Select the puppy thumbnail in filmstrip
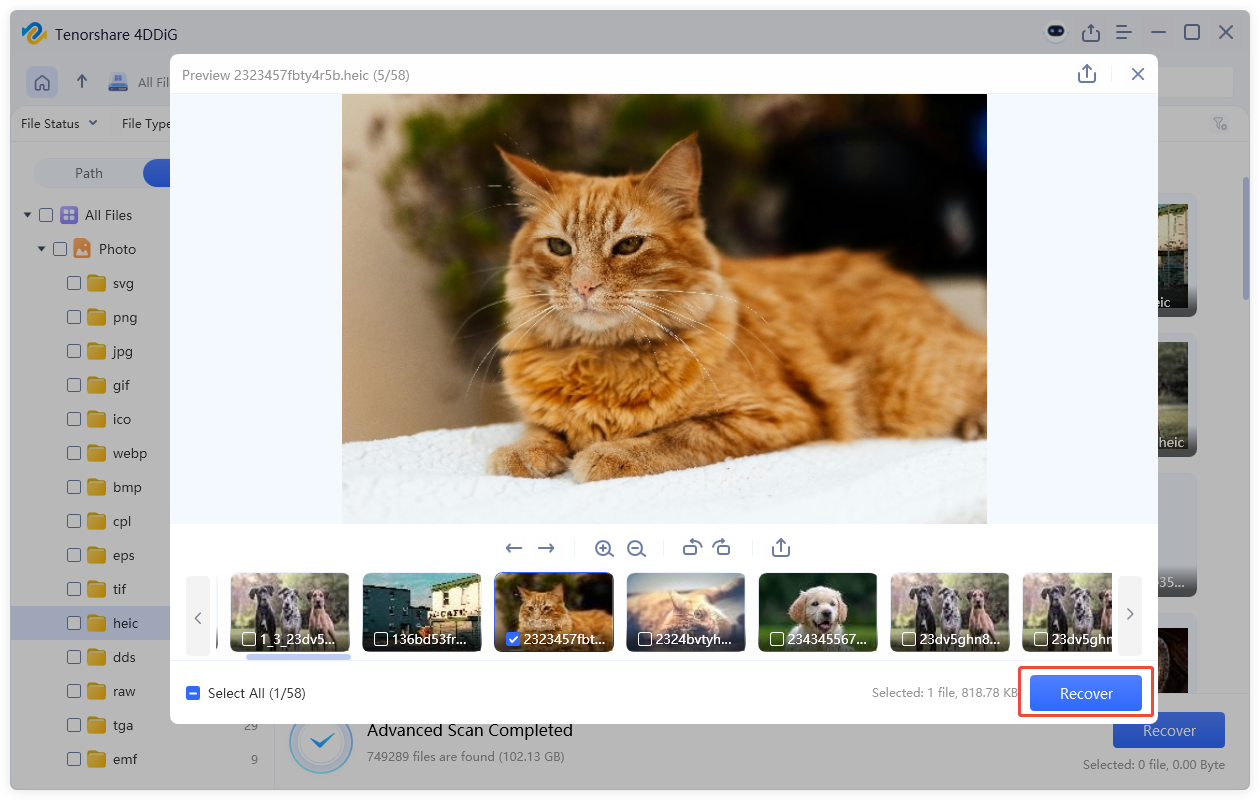Image resolution: width=1260 pixels, height=800 pixels. (818, 605)
